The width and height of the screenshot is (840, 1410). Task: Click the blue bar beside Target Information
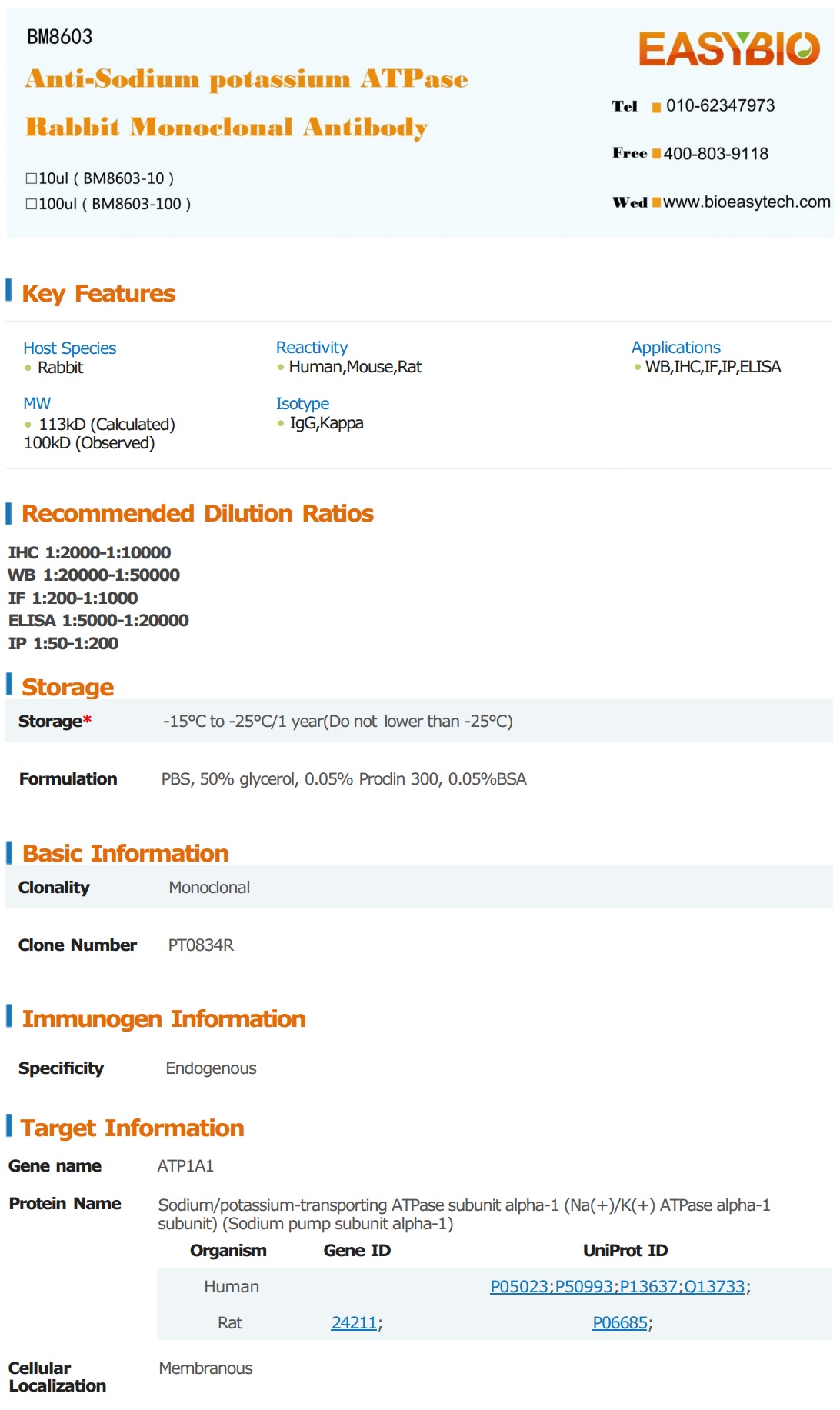pos(8,1125)
